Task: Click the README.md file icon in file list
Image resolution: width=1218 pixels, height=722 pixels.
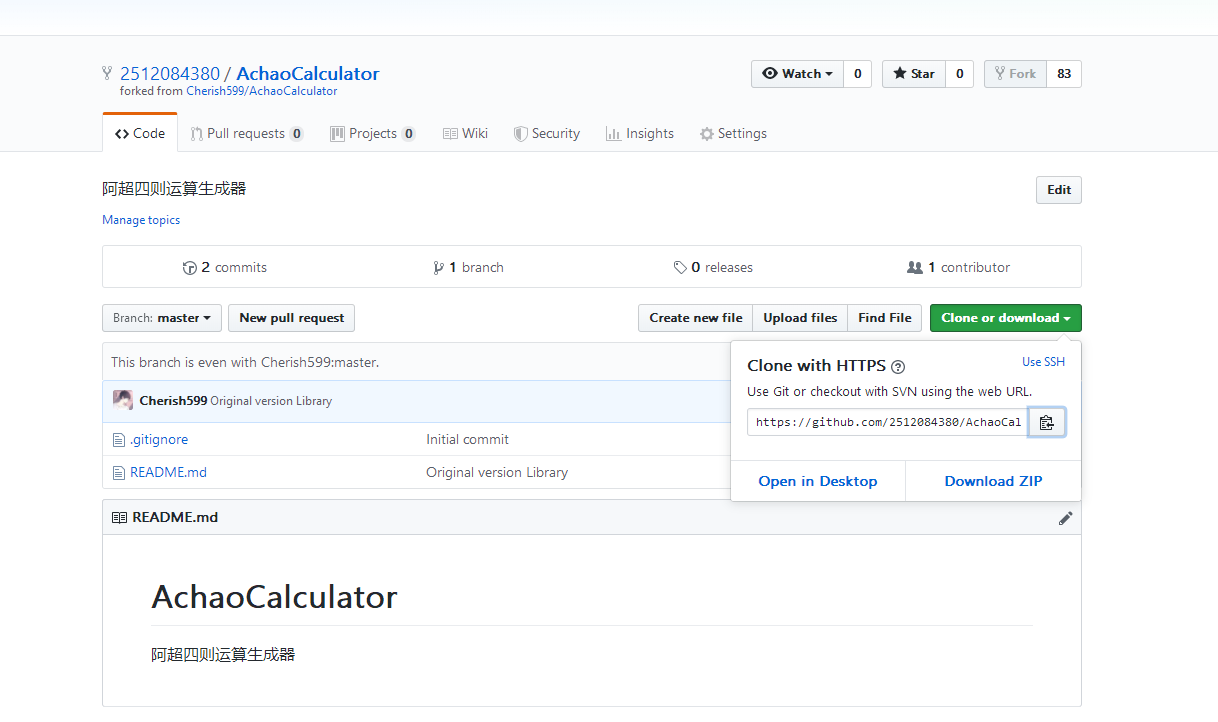Action: (119, 472)
